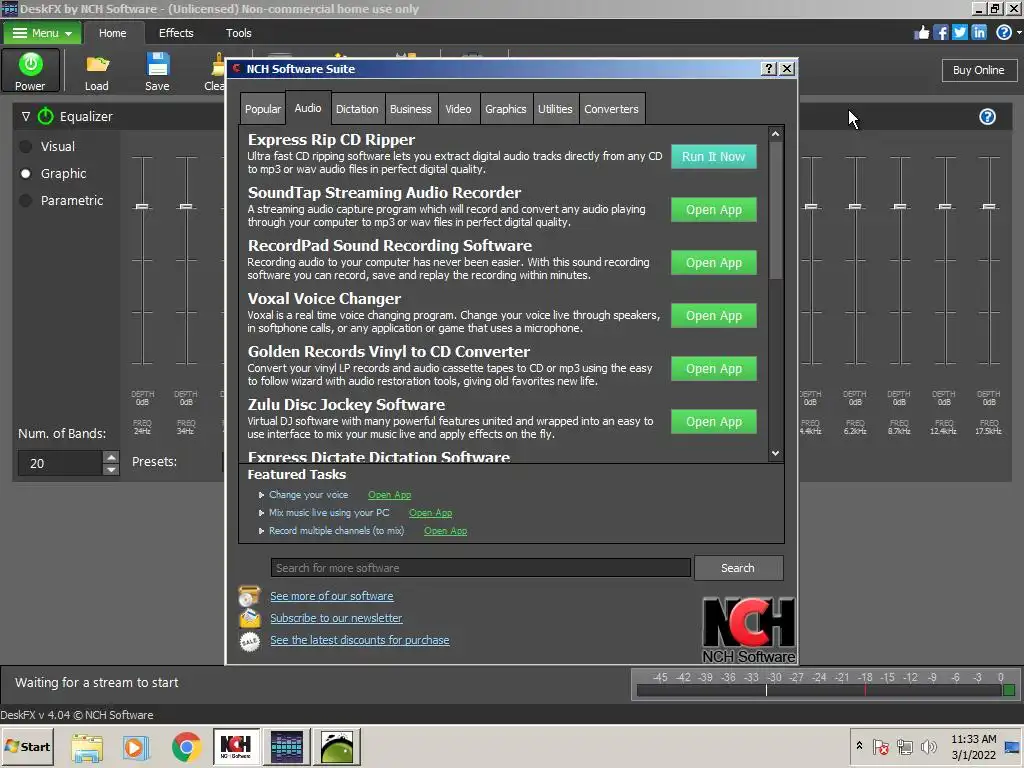1024x768 pixels.
Task: Click the newsletter envelope icon
Action: coord(249,618)
